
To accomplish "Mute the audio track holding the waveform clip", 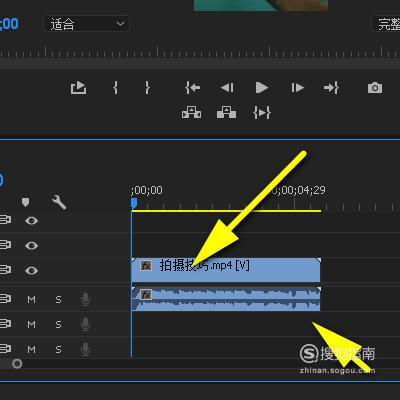I will coord(31,299).
